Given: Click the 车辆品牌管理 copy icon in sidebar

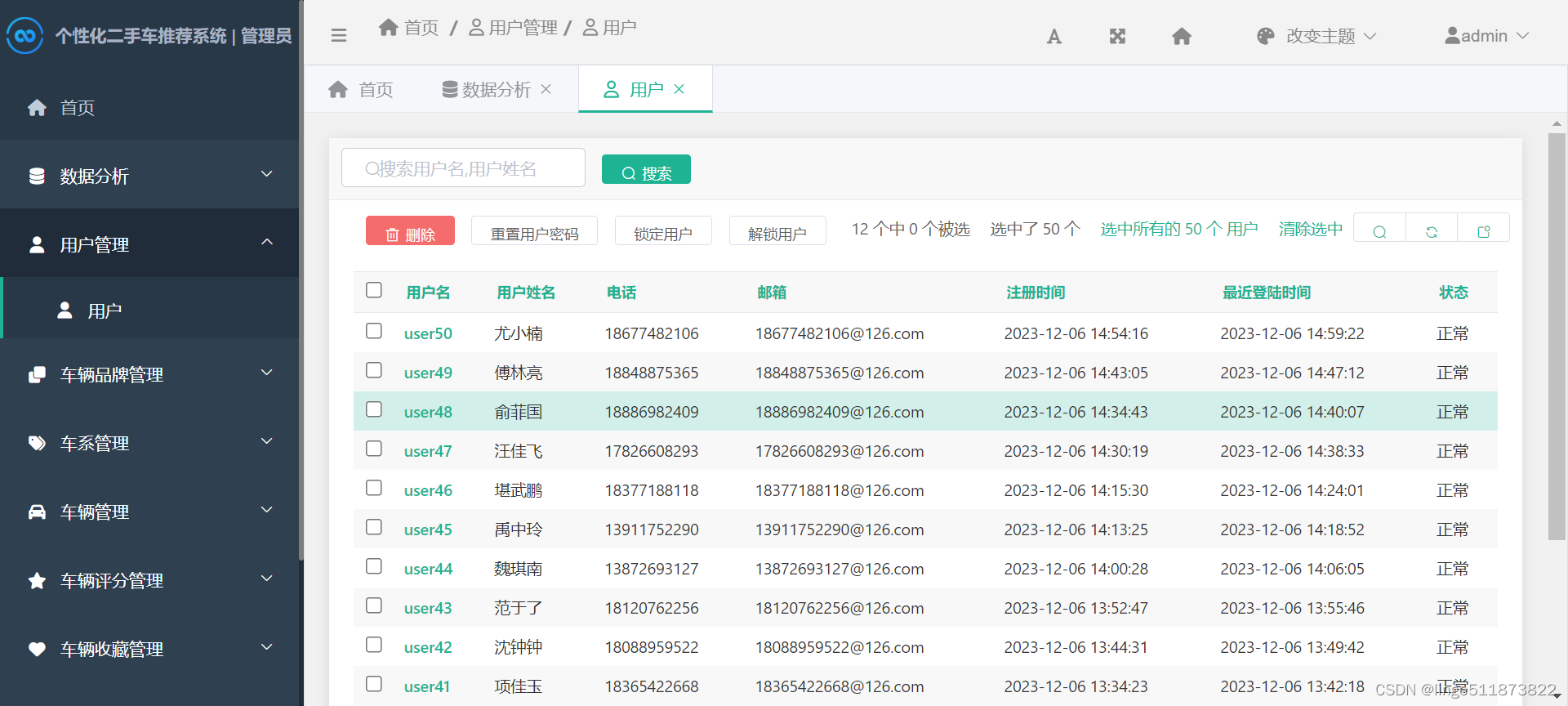Looking at the screenshot, I should (37, 374).
